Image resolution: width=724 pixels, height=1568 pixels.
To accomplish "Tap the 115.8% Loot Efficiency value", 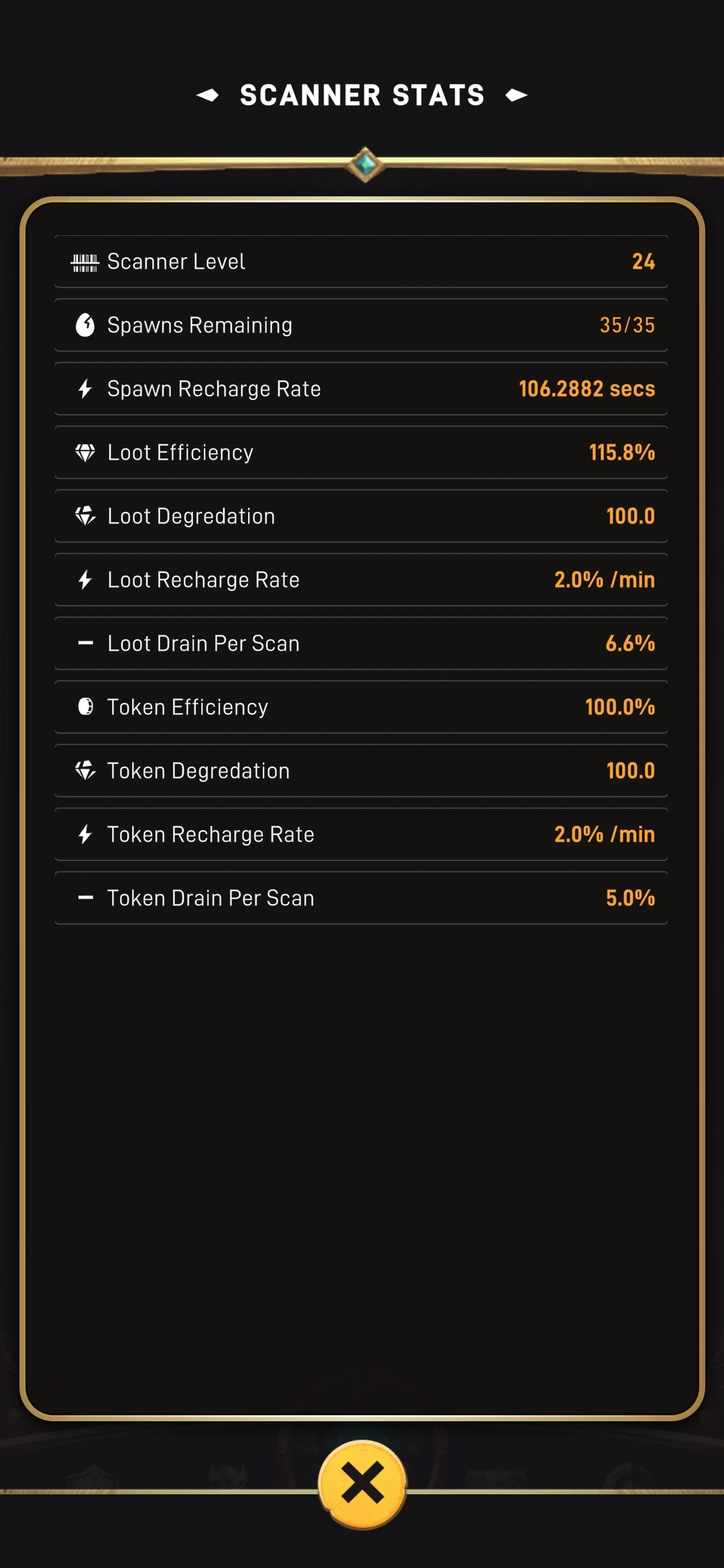I will [621, 452].
